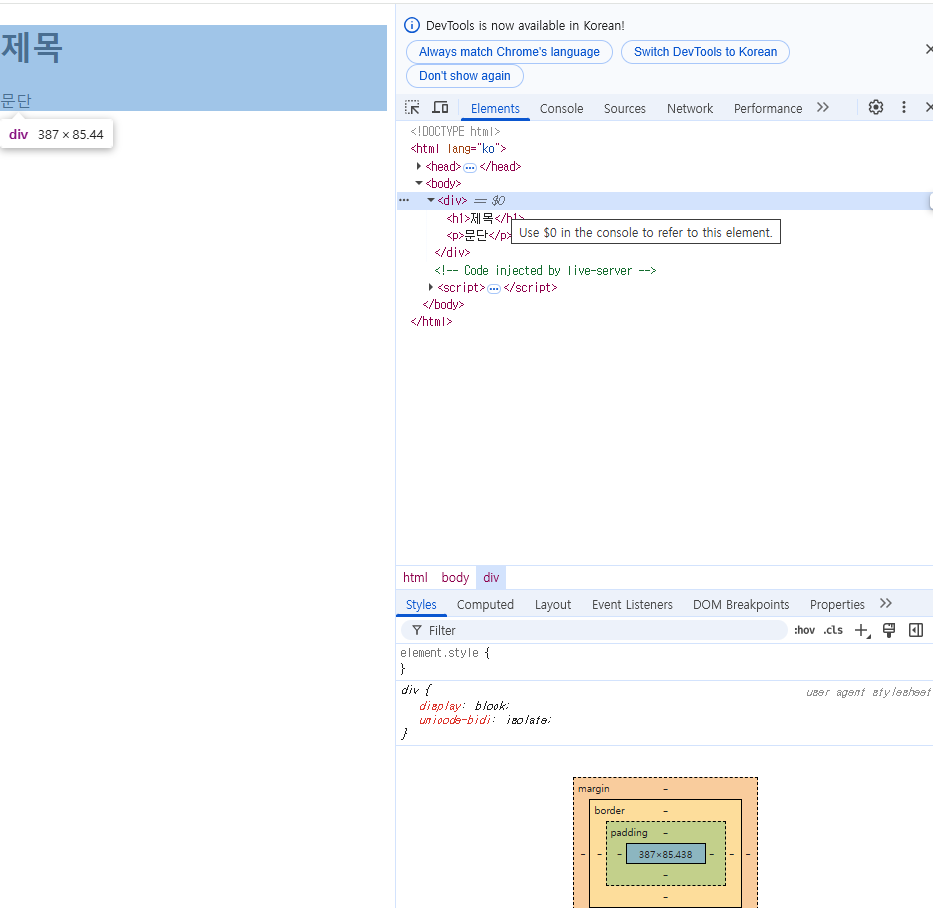Click the unicode-bidi: isolate declaration

click(485, 720)
